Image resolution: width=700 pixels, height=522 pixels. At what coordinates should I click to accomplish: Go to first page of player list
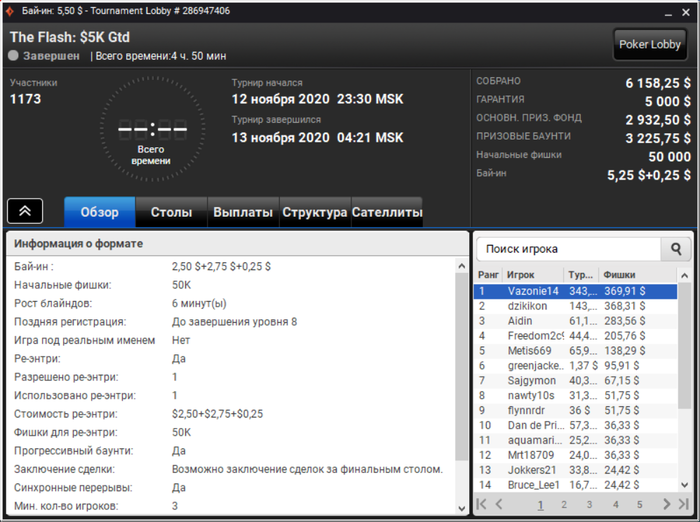click(x=481, y=504)
